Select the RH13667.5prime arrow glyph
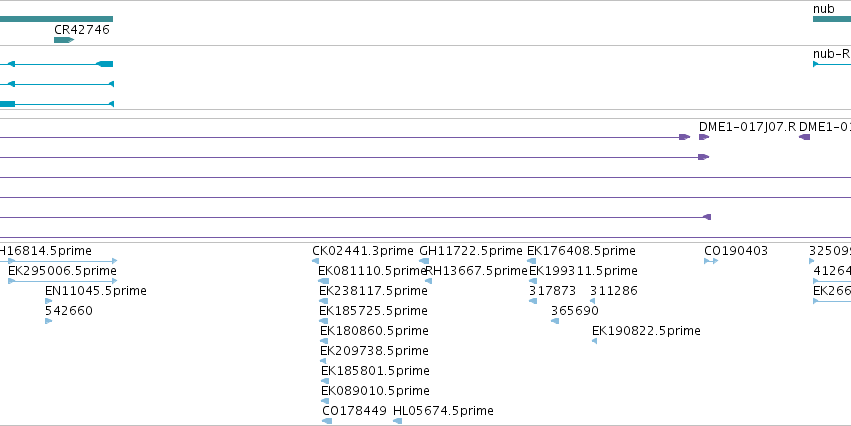 (428, 281)
